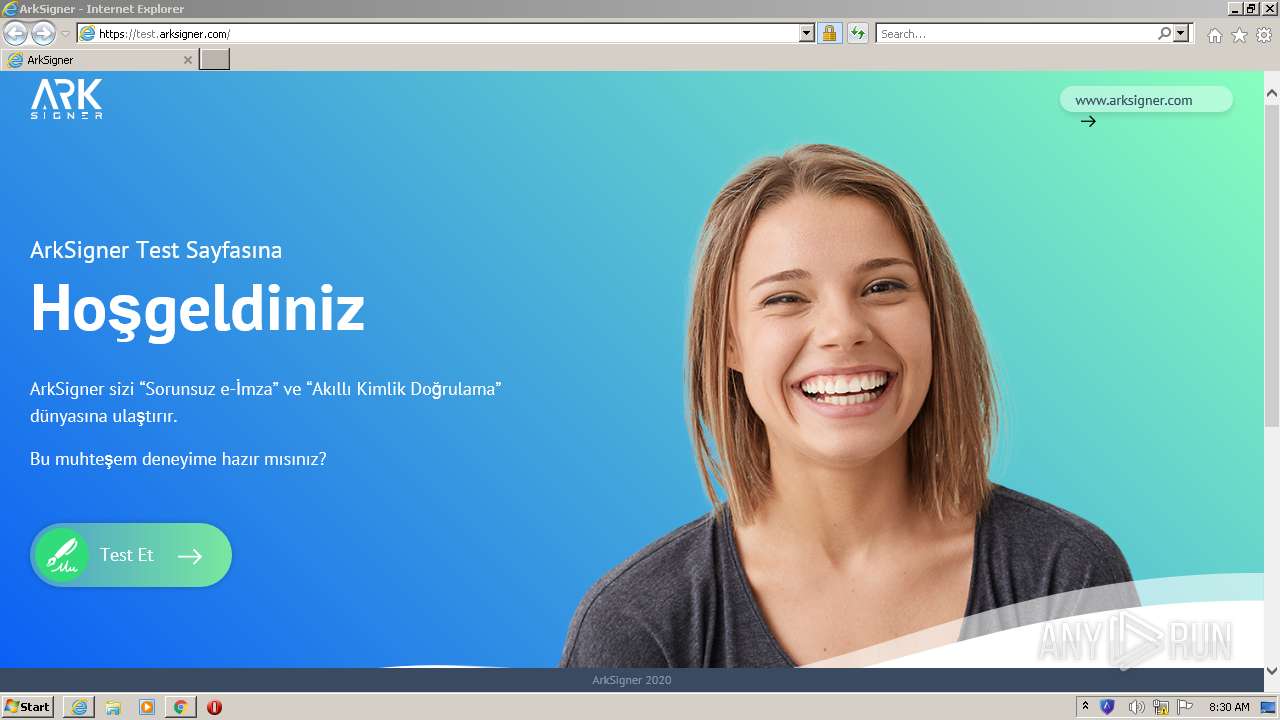The width and height of the screenshot is (1280, 720).
Task: Click the magnifier search icon
Action: tap(1164, 33)
